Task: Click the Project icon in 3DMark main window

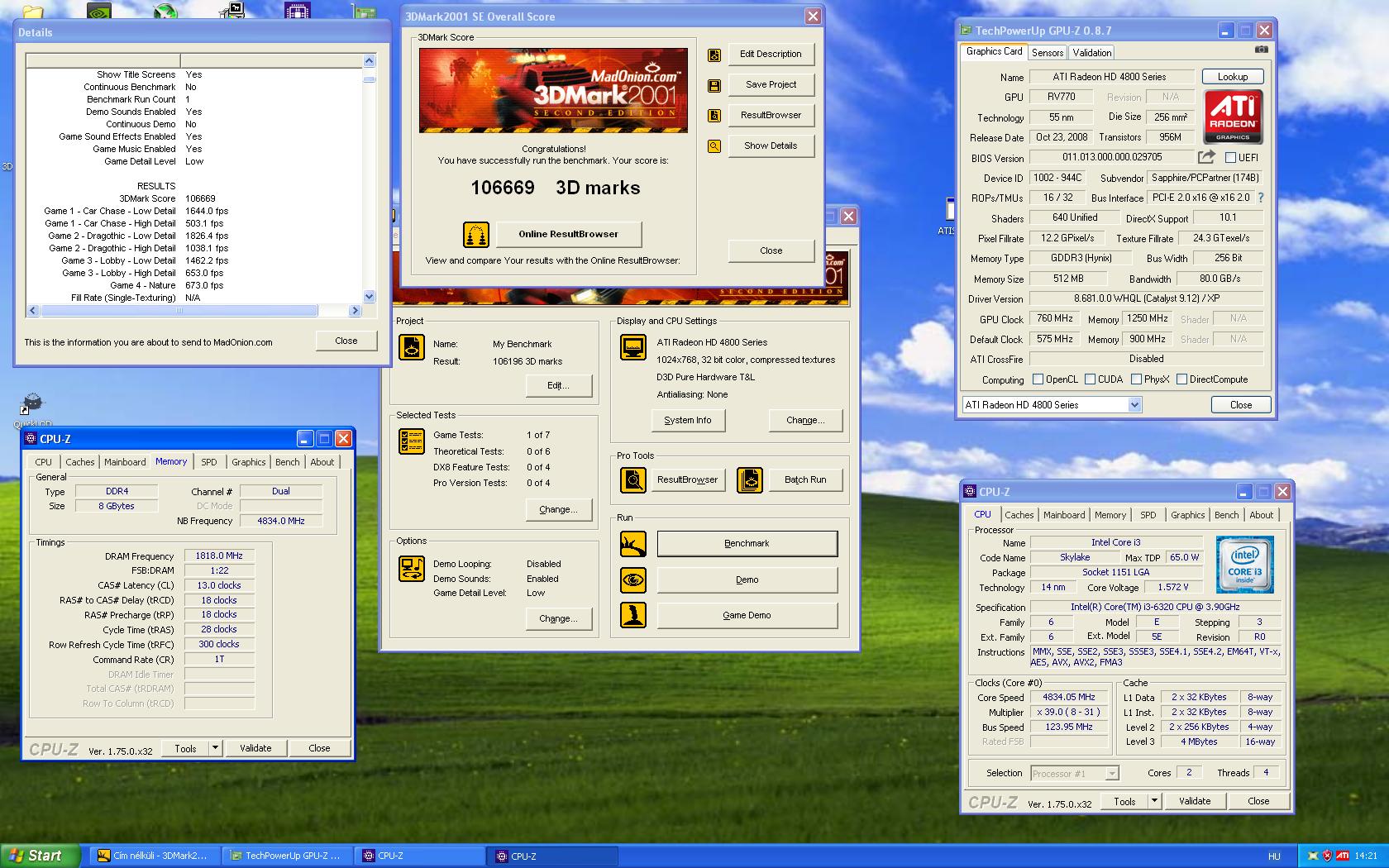Action: [412, 347]
